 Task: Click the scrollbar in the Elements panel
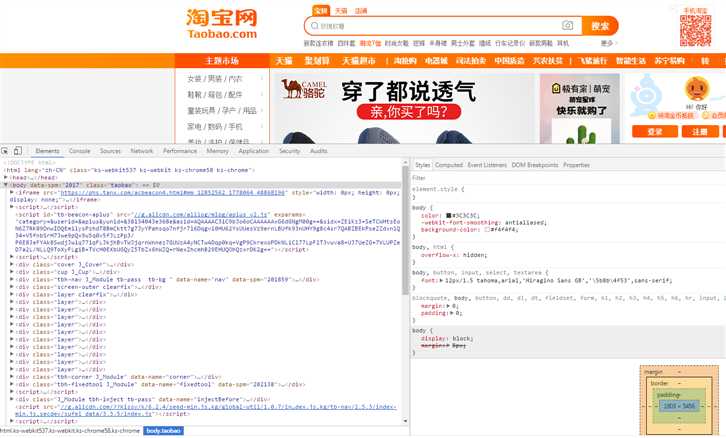click(406, 230)
